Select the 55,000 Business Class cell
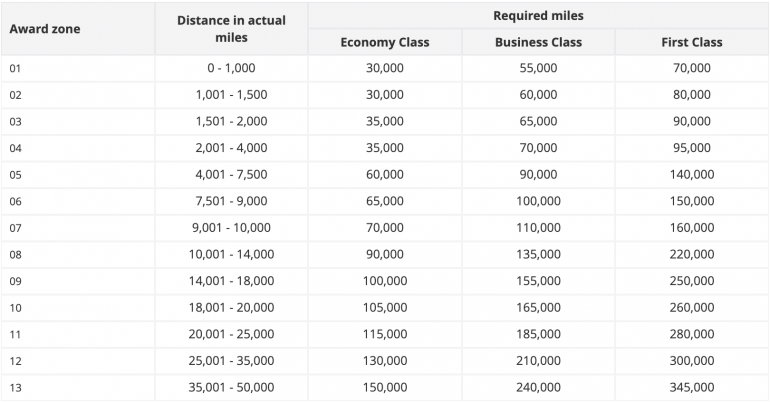 pos(538,68)
